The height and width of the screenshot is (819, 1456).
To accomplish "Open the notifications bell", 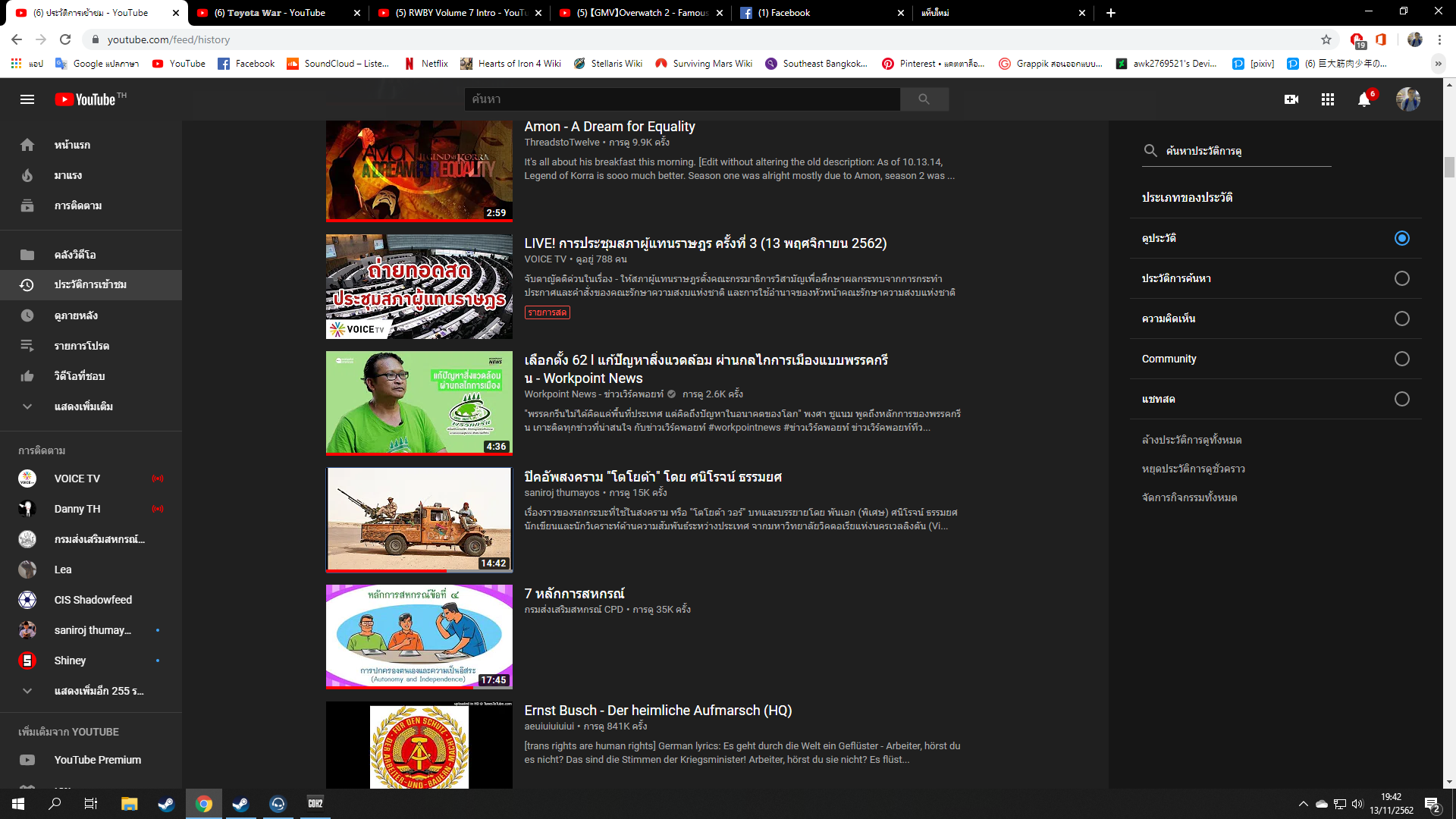I will point(1364,99).
